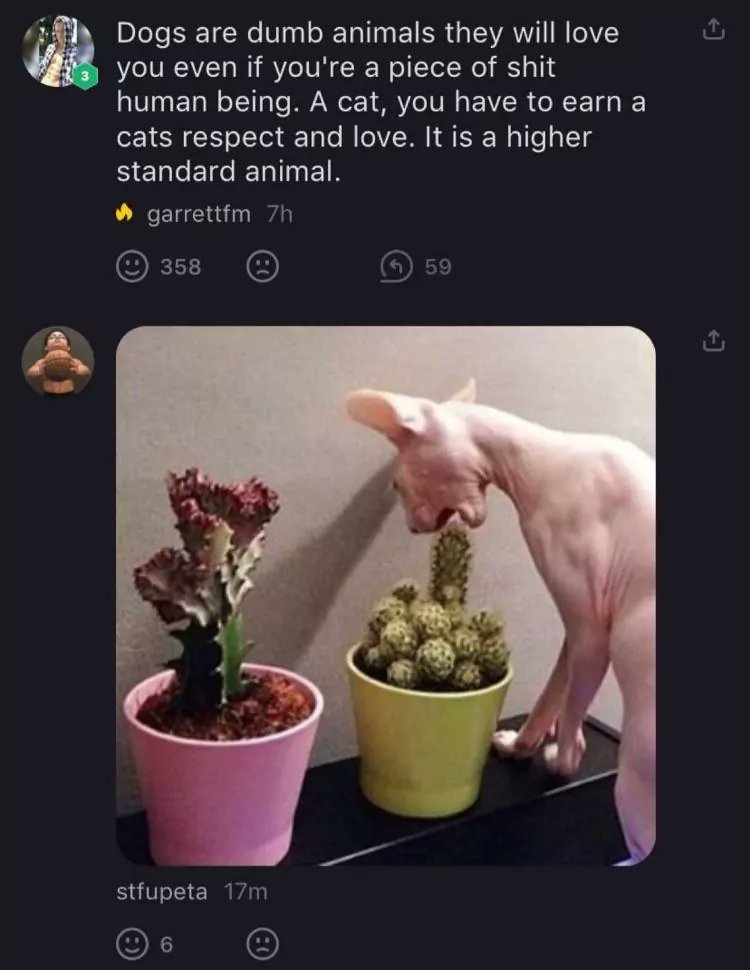Open the garrettfm username link
Screen dimensions: 750x970
(x=199, y=214)
